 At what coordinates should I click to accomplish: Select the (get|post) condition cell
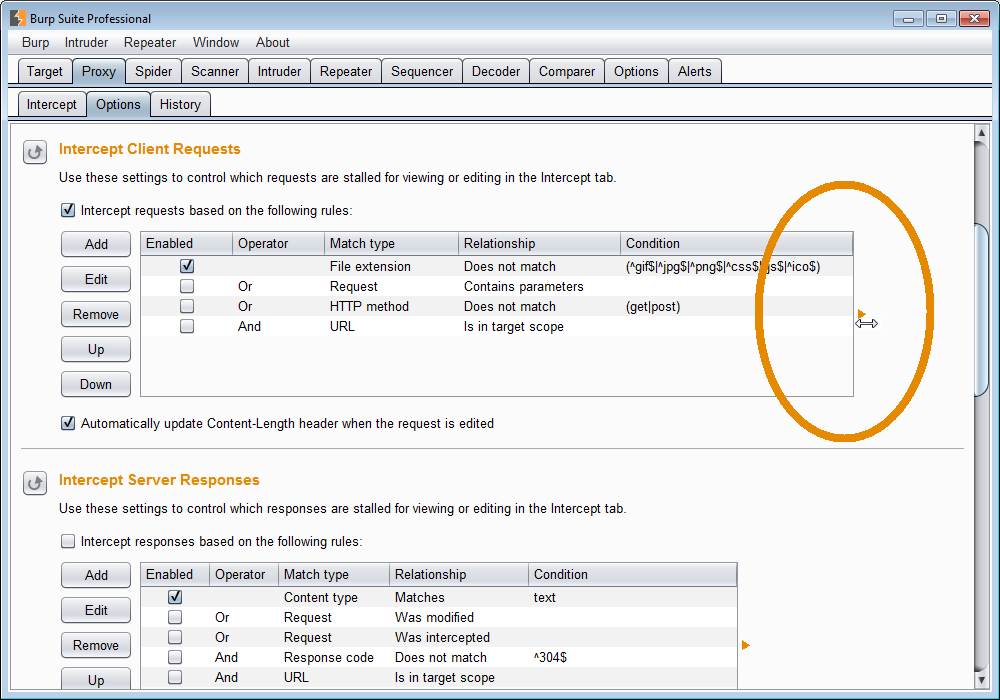tap(737, 306)
